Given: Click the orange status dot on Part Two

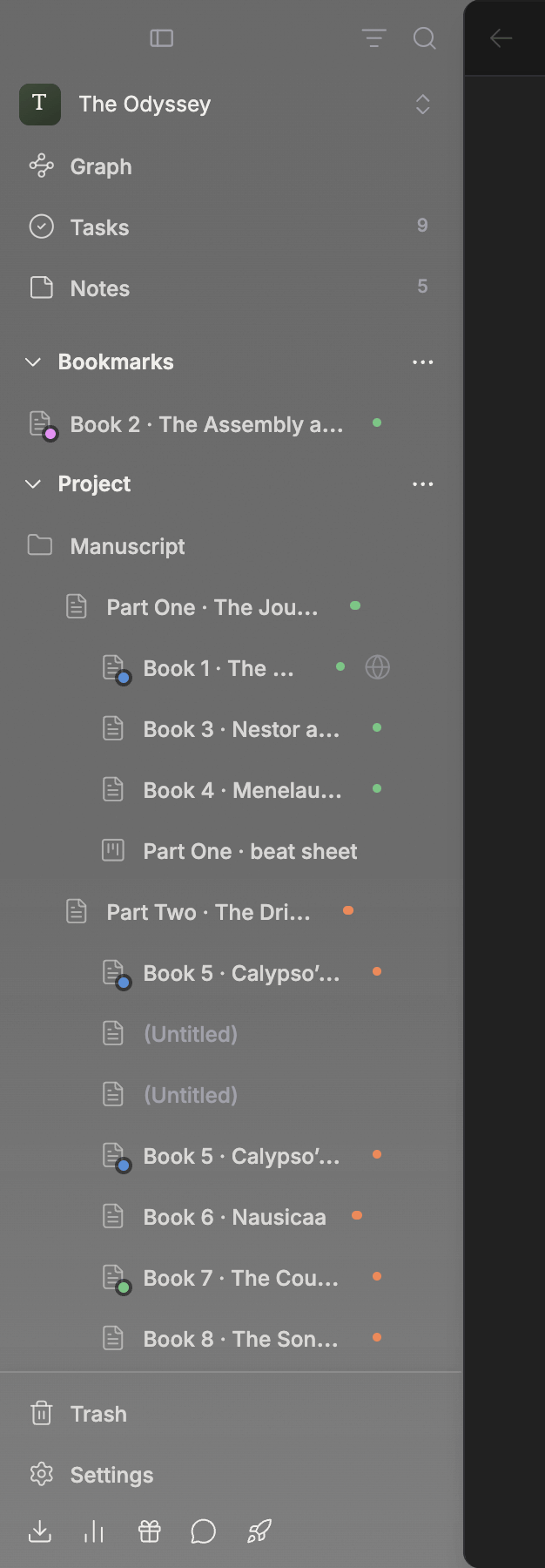Looking at the screenshot, I should 348,910.
